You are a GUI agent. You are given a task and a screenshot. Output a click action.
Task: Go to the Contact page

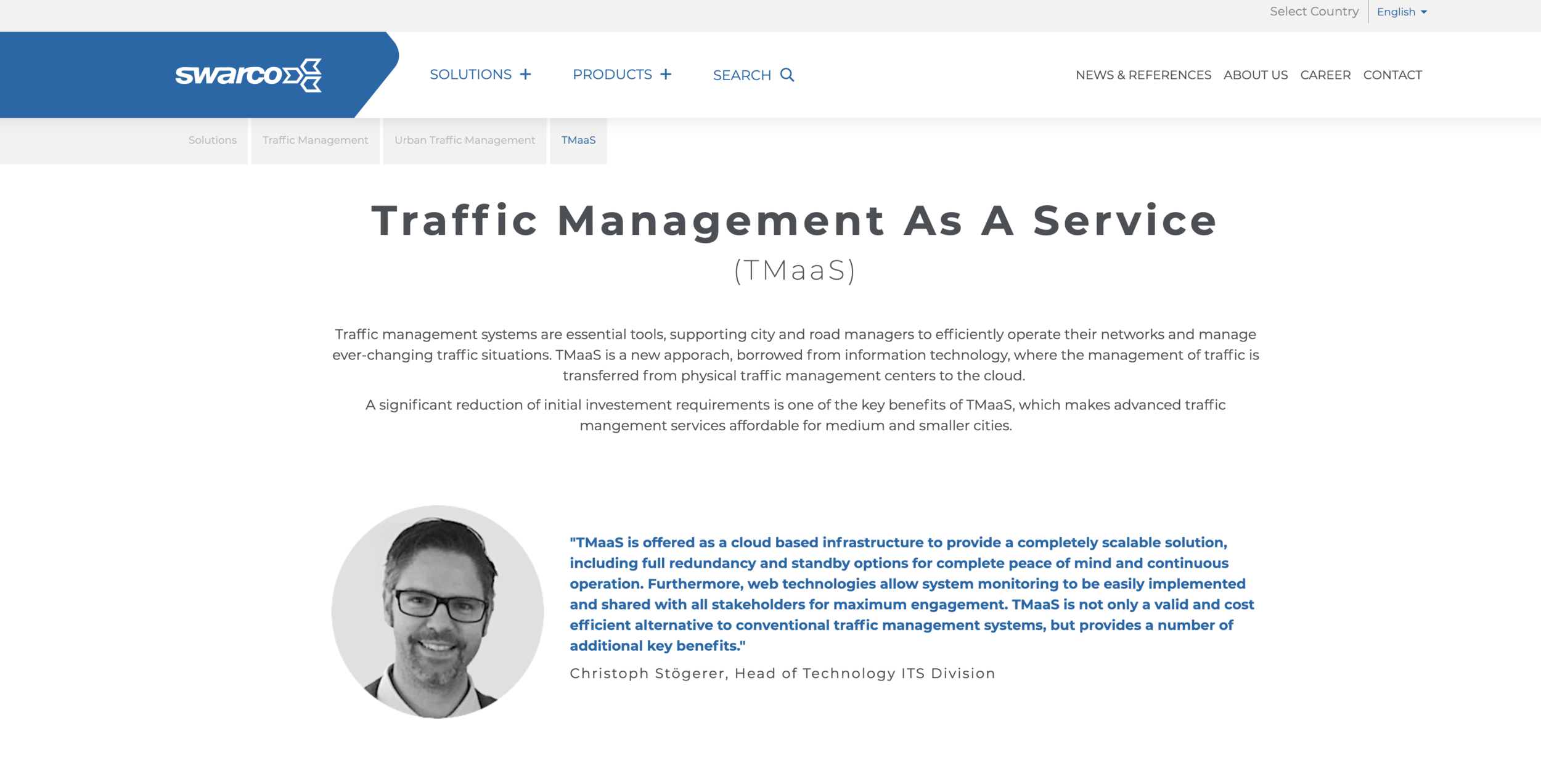(1392, 75)
